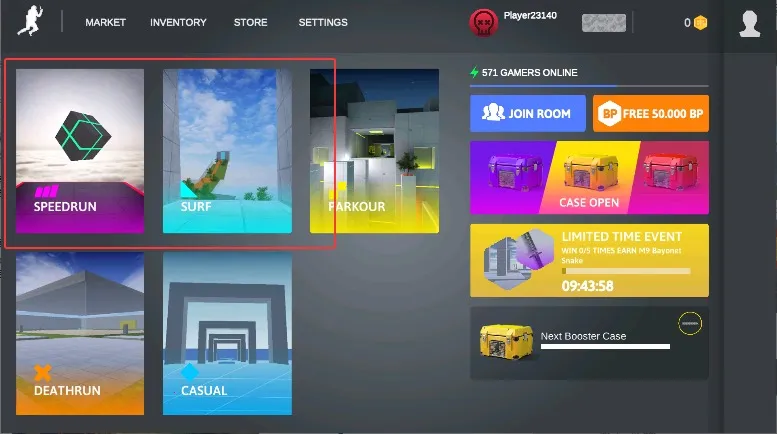The height and width of the screenshot is (434, 777).
Task: Click the green lightning gamers online icon
Action: (475, 72)
